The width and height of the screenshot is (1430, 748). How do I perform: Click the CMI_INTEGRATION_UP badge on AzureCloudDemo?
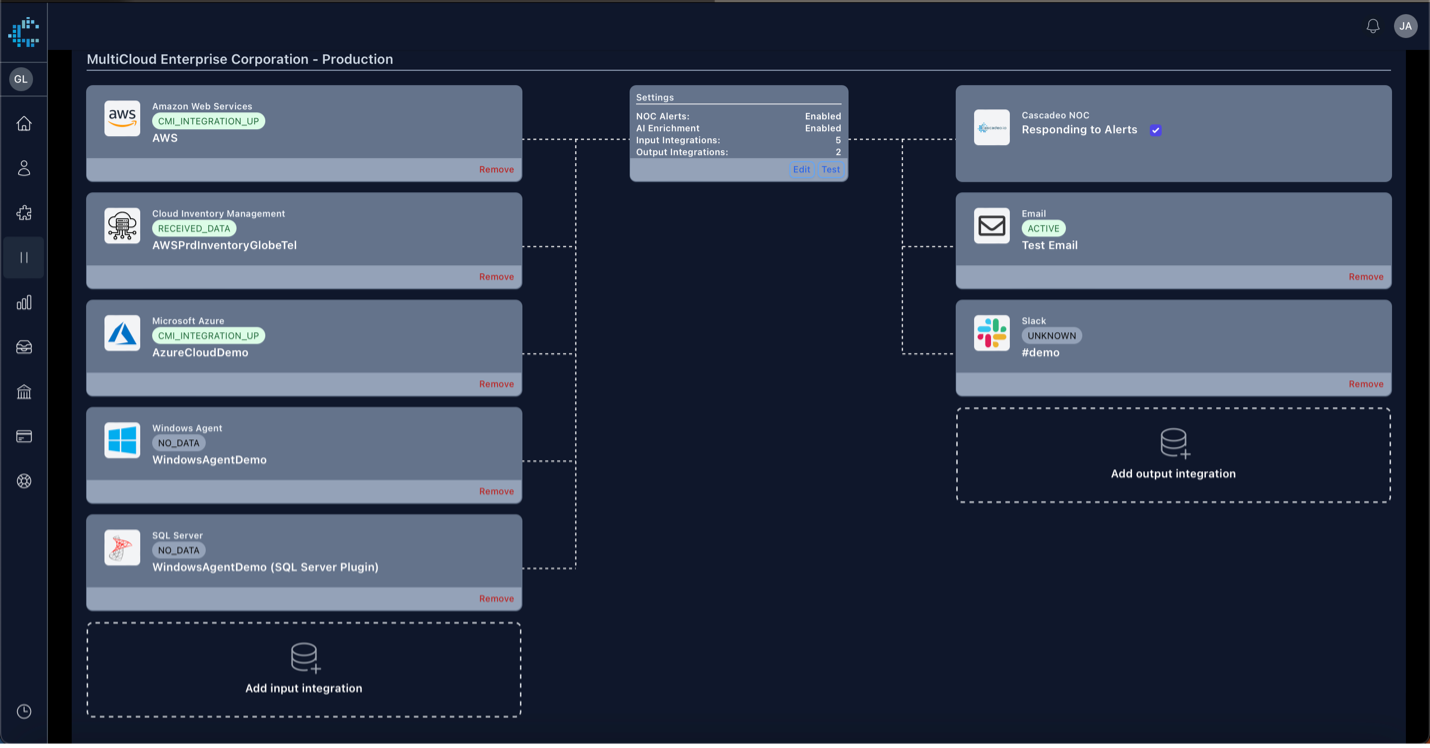(208, 336)
